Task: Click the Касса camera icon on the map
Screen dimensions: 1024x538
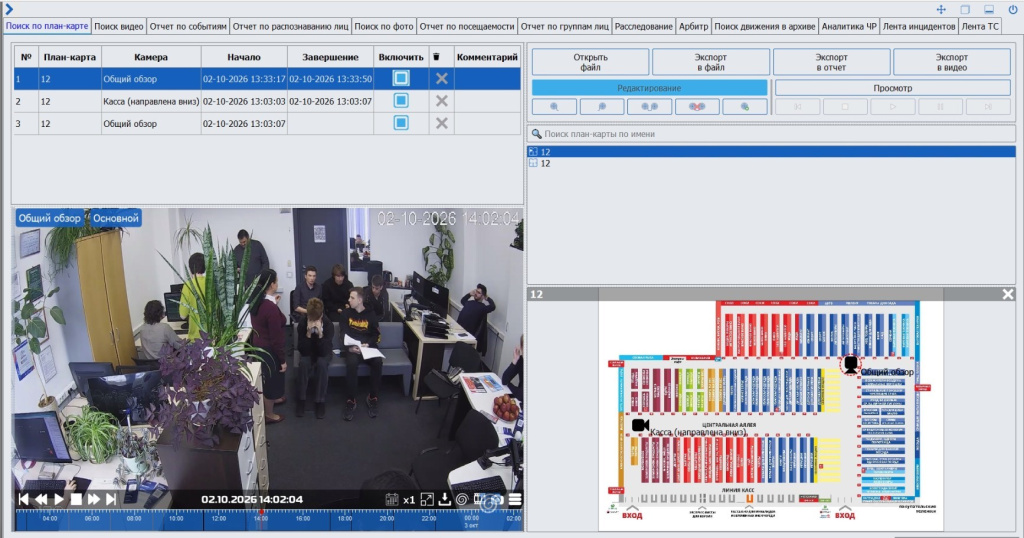Action: [x=641, y=425]
